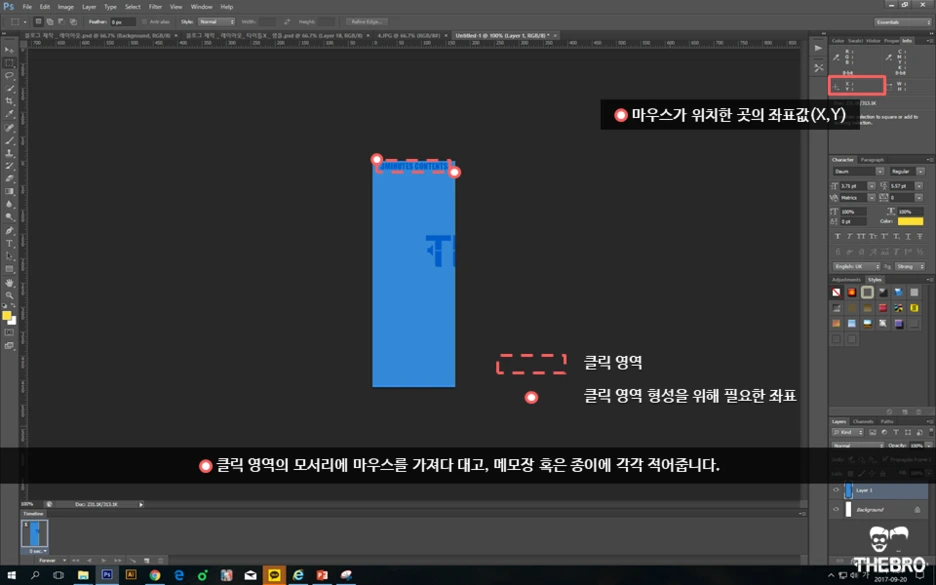Switch to the Channels tab
Screen dimensions: 936x585
click(x=863, y=421)
